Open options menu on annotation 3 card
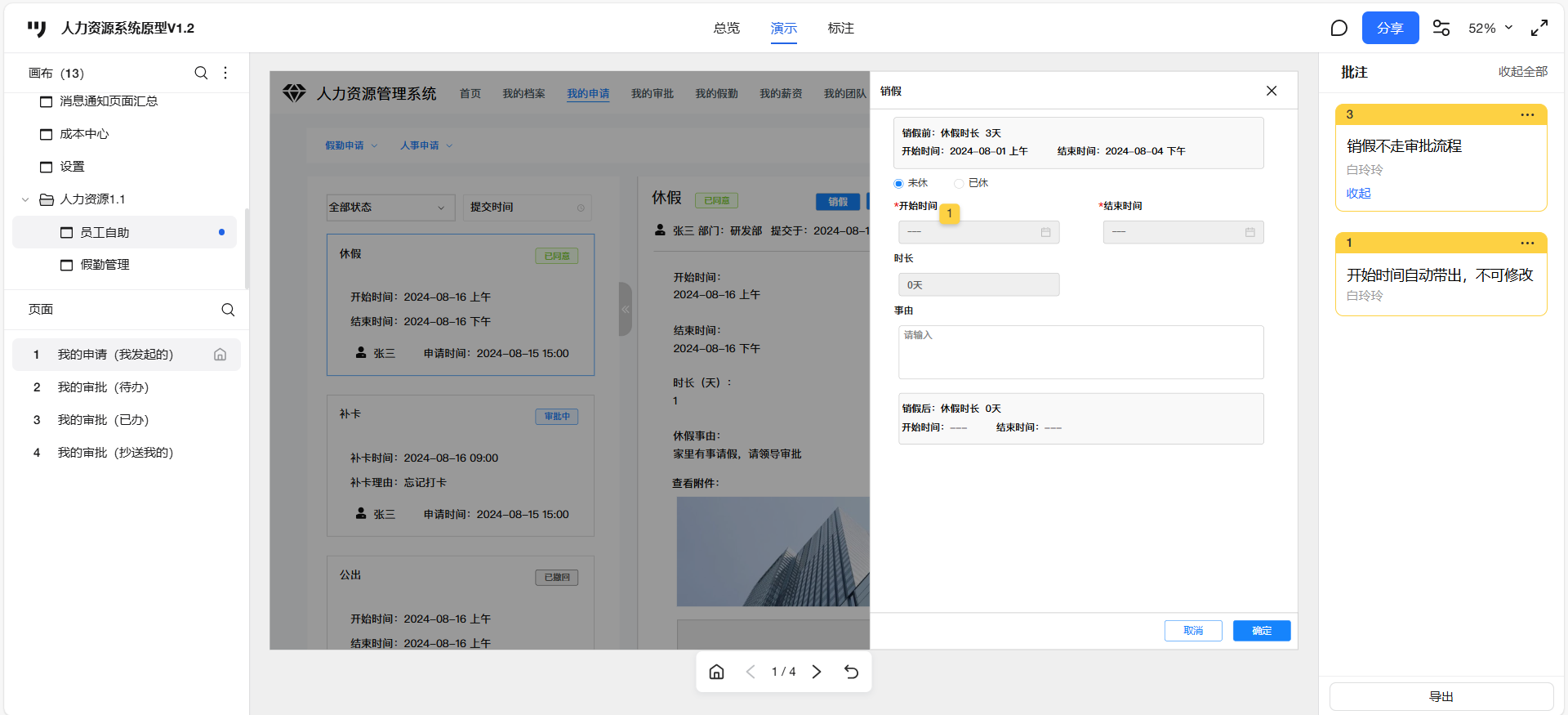The image size is (1568, 715). pyautogui.click(x=1527, y=115)
